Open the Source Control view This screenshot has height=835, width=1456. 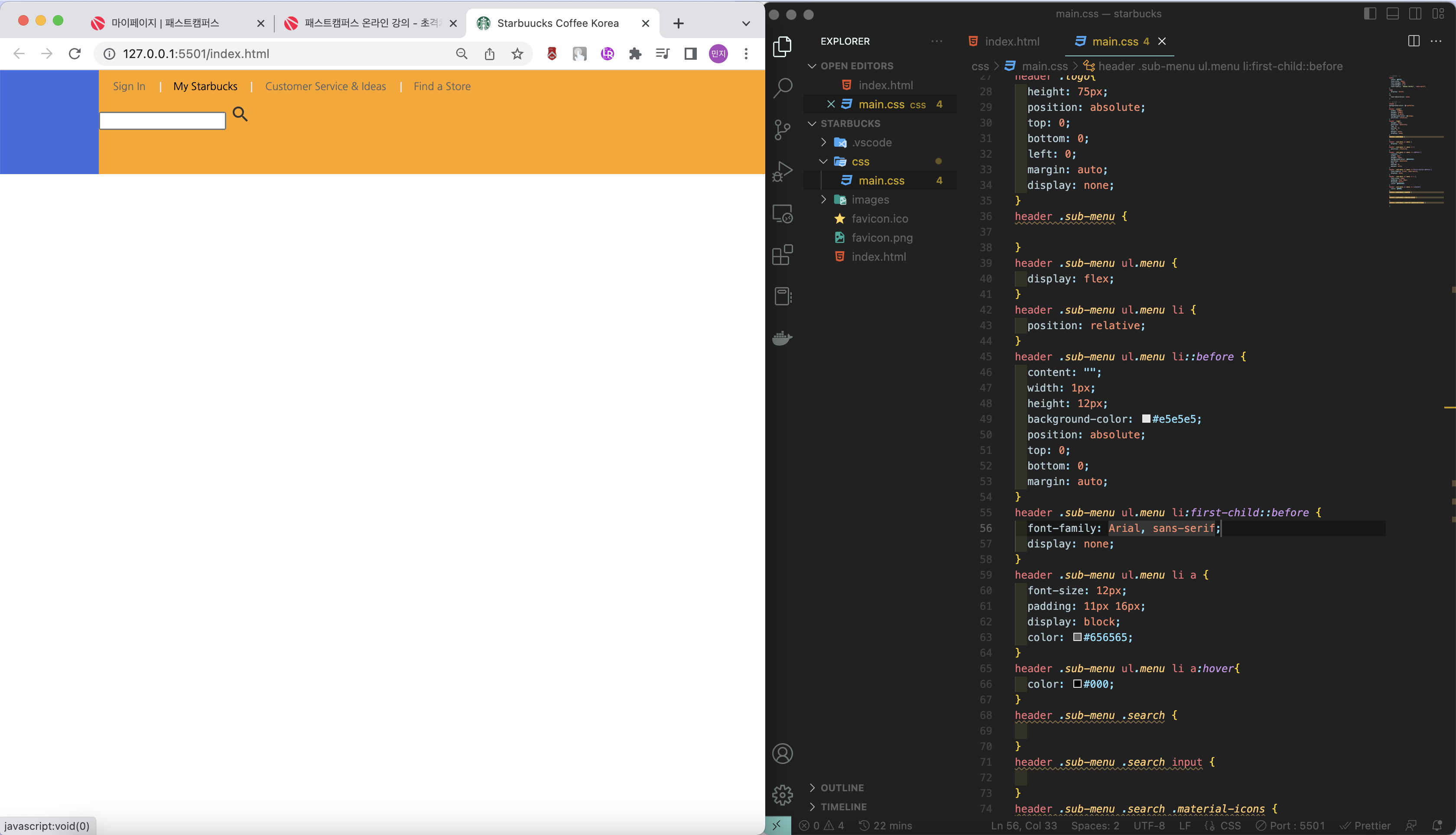coord(783,129)
